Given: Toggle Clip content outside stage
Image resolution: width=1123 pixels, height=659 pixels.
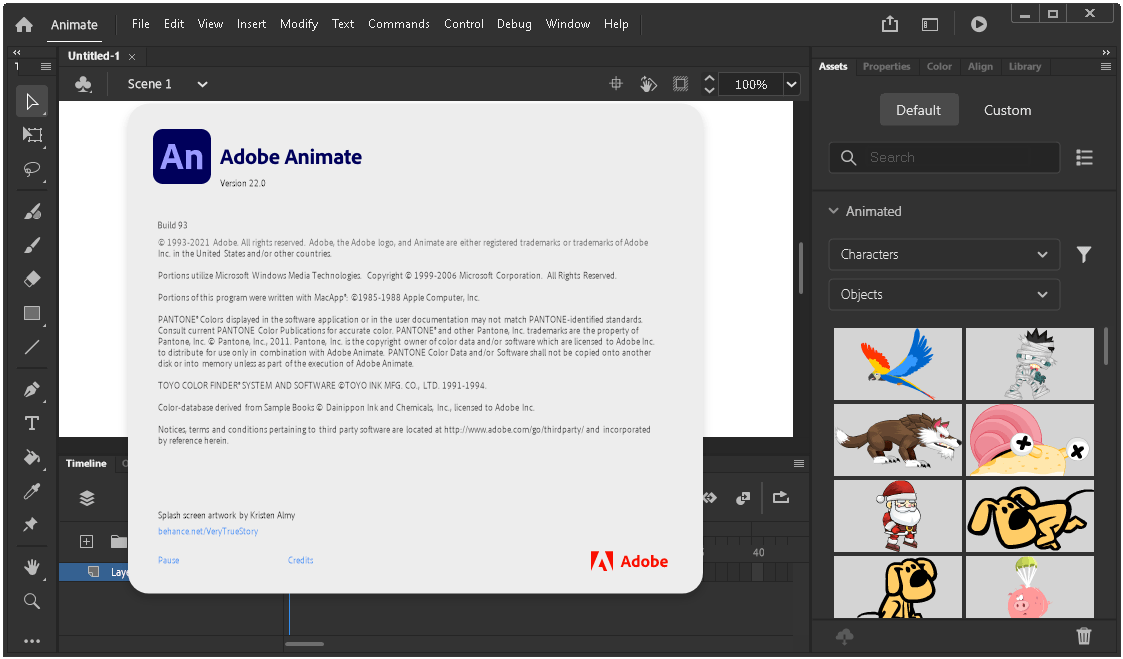Looking at the screenshot, I should coord(680,84).
